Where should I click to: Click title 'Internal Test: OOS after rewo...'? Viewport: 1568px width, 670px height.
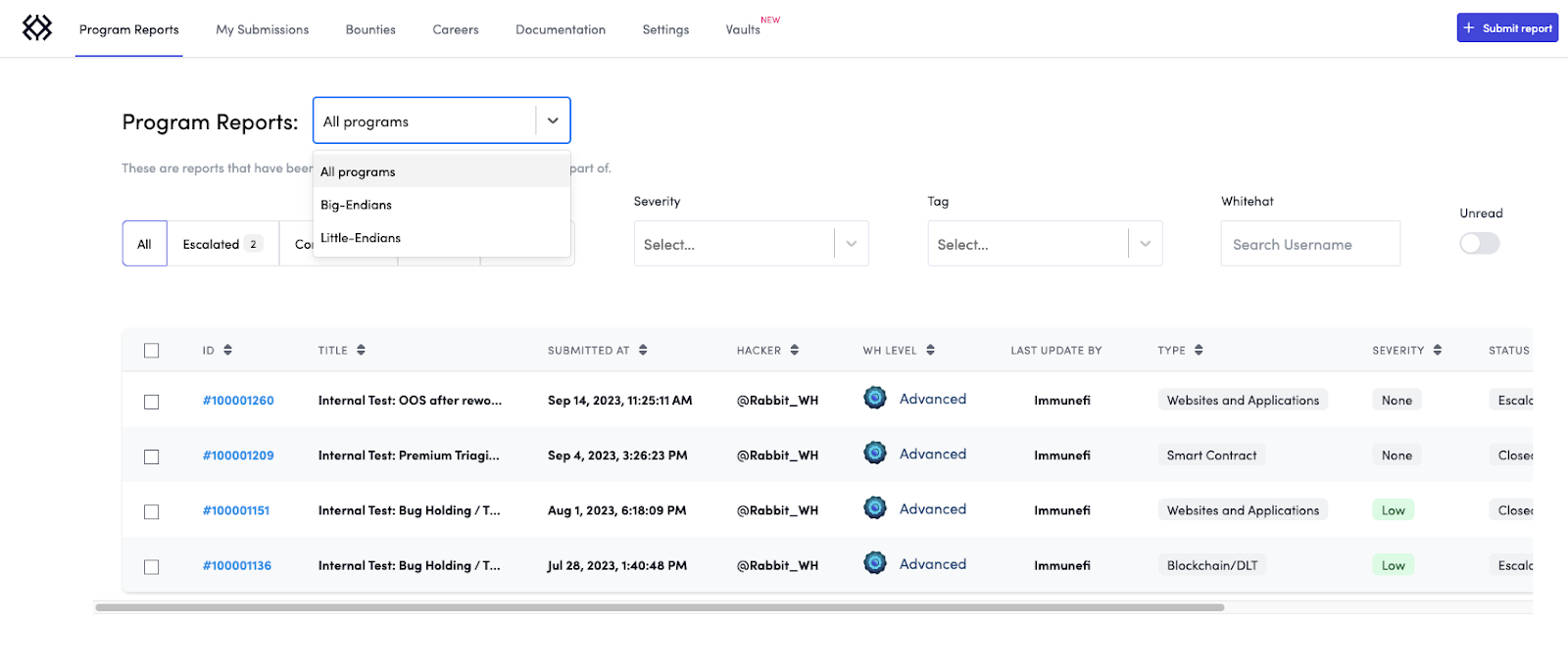[x=410, y=401]
